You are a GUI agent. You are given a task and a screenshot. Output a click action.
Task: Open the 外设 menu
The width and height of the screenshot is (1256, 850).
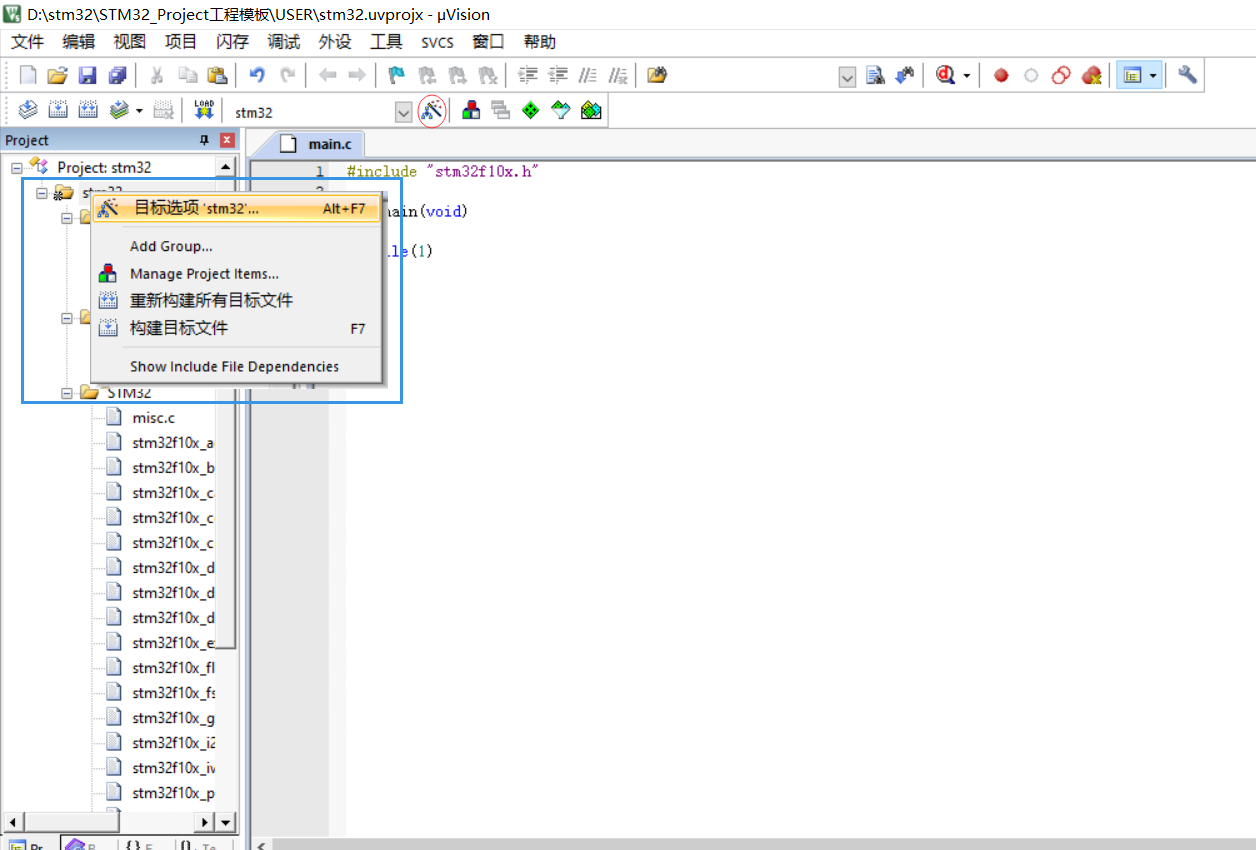point(335,42)
